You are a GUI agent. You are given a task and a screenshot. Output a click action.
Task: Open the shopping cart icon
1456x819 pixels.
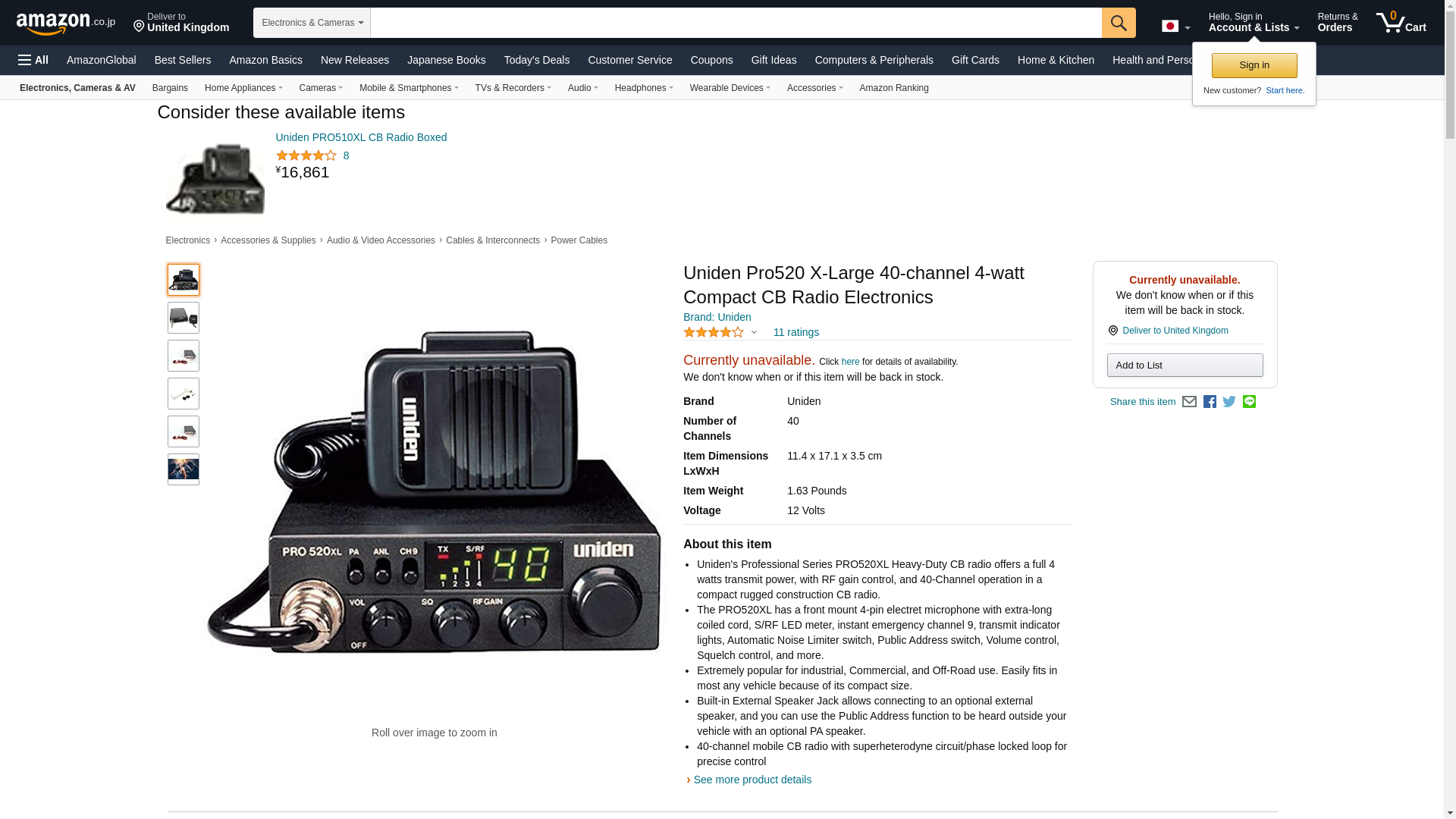coord(1401,23)
